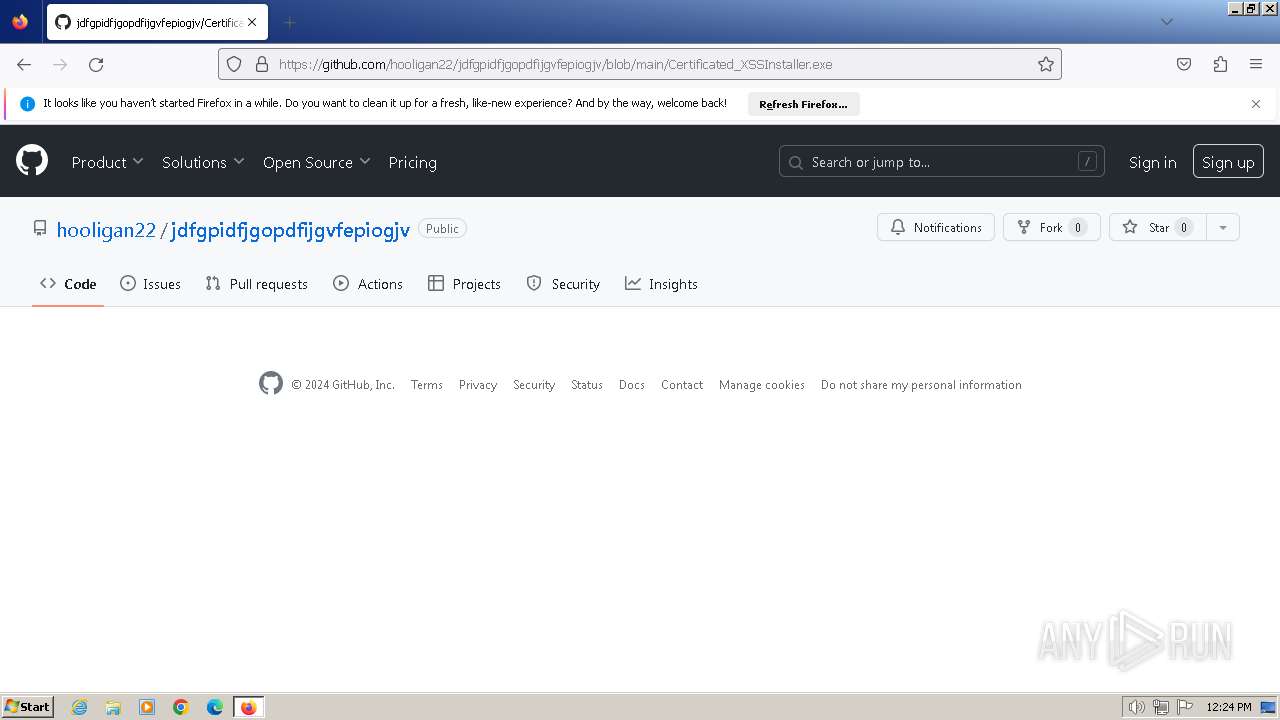The image size is (1280, 720).
Task: Open the footer Privacy link
Action: point(477,385)
